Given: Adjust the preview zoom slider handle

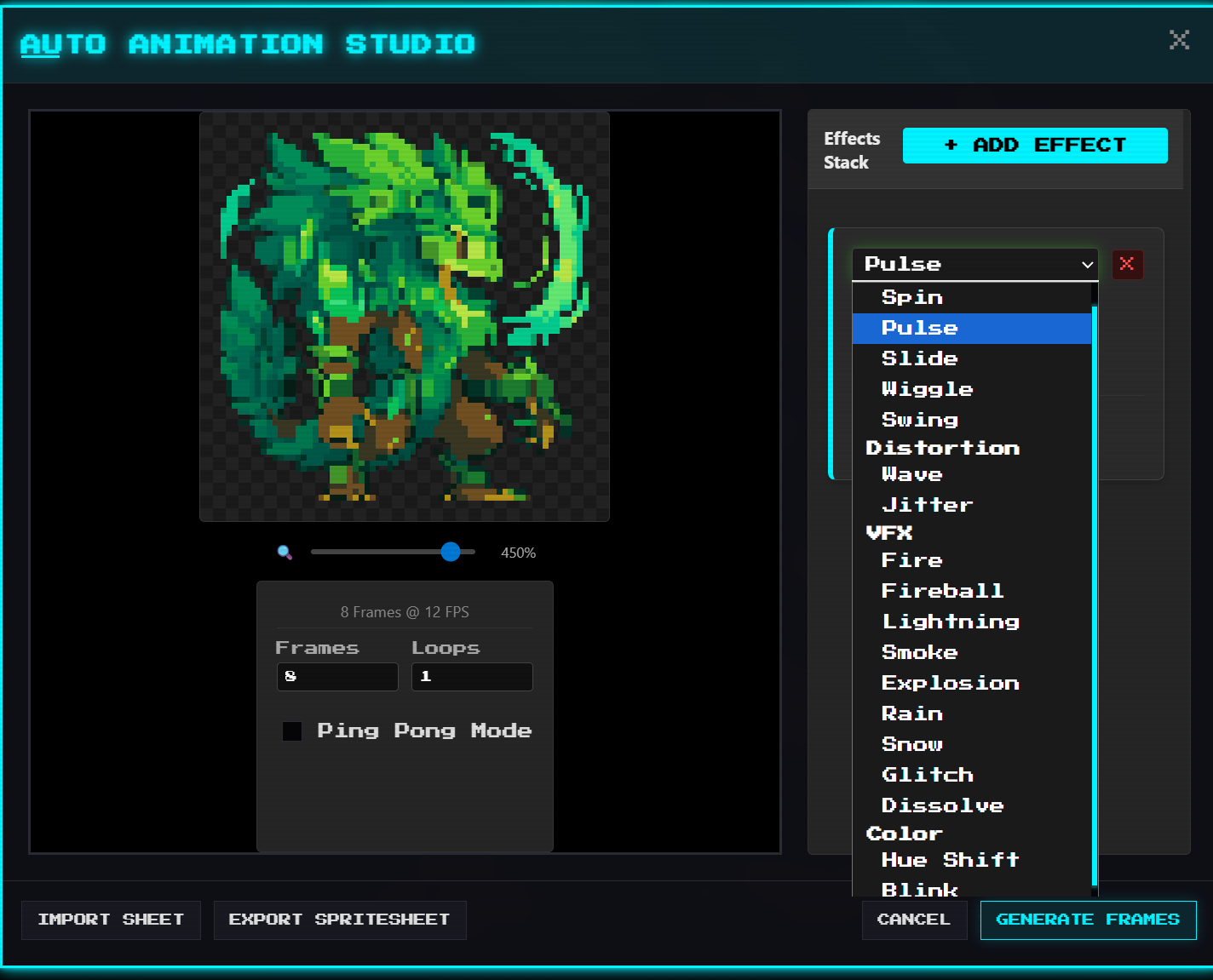Looking at the screenshot, I should click(x=451, y=552).
